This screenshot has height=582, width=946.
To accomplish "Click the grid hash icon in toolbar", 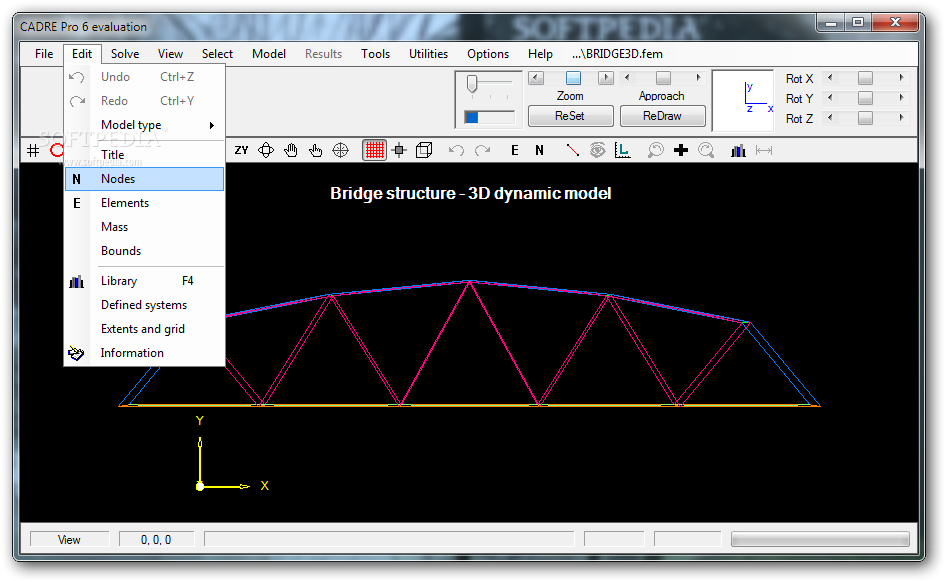I will pyautogui.click(x=33, y=151).
